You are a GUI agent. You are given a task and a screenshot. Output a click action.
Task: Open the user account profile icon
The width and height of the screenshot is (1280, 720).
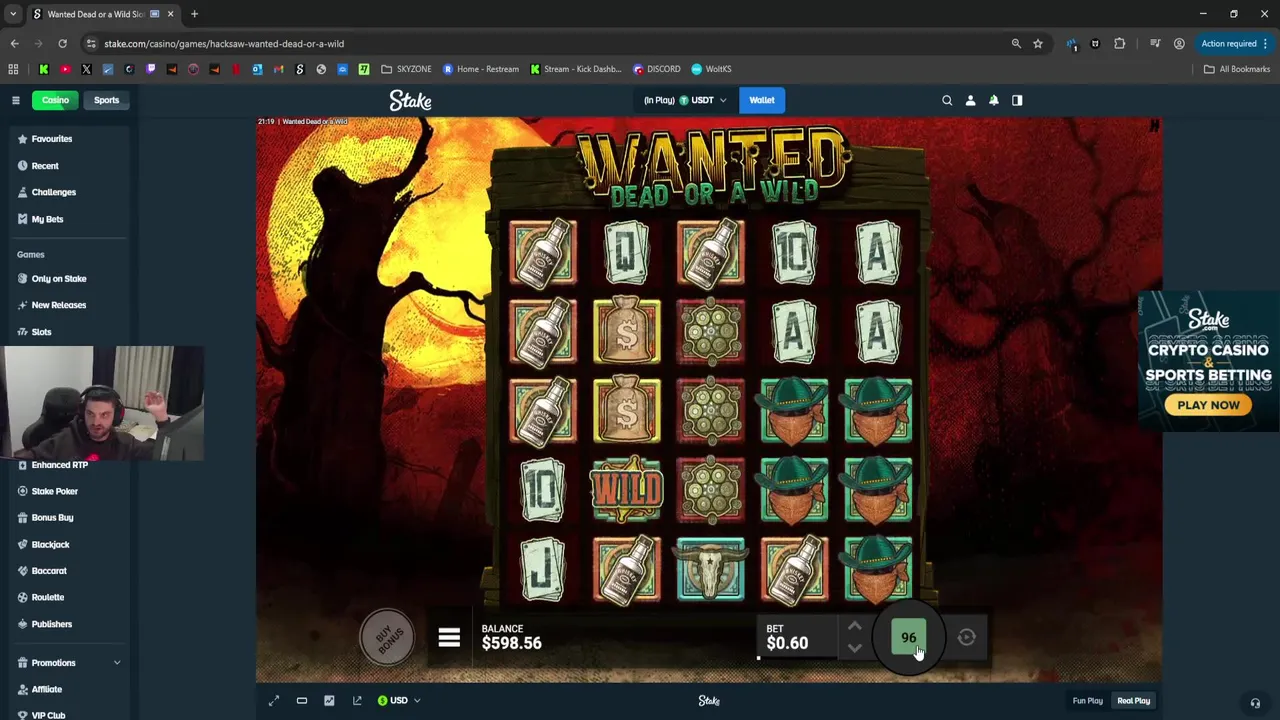coord(970,100)
